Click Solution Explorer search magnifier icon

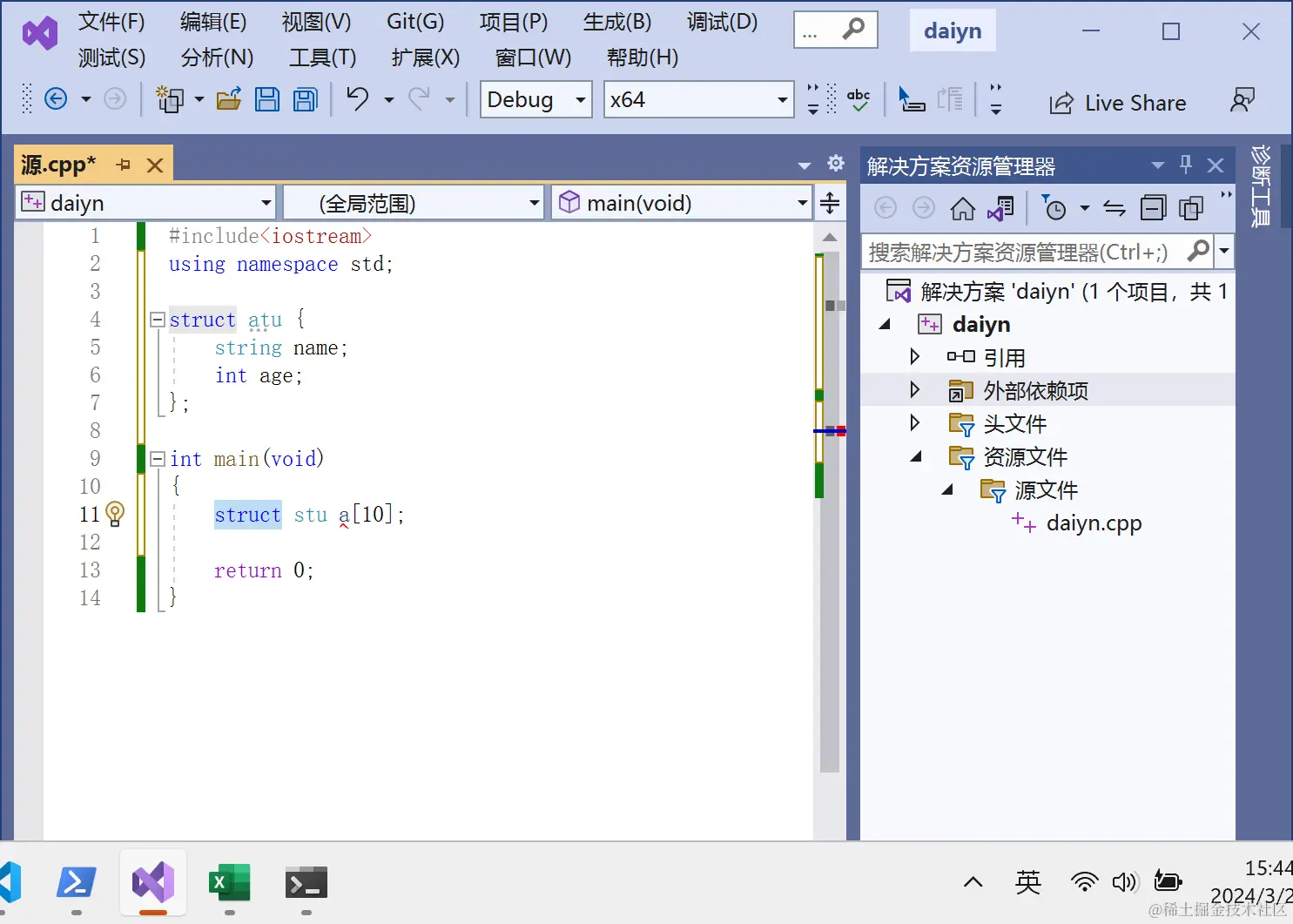click(x=1198, y=251)
